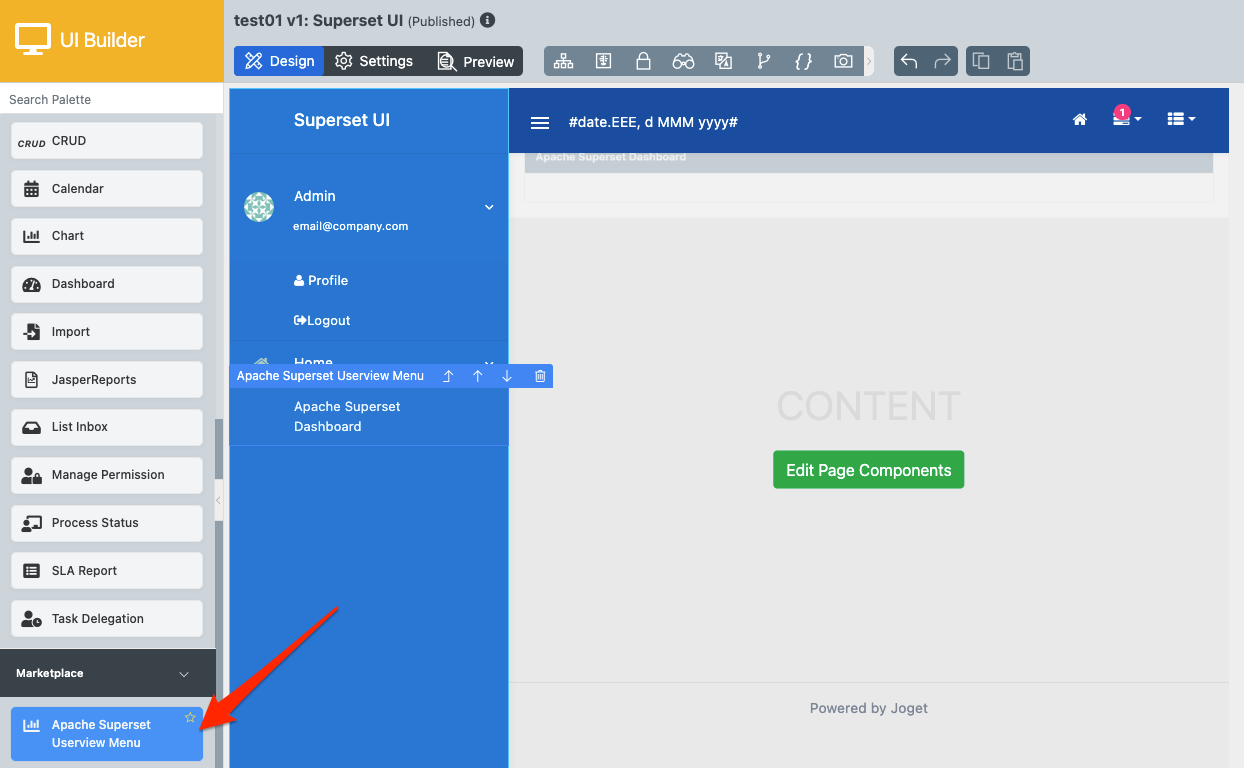Click the binoculars icon in toolbar

(683, 61)
